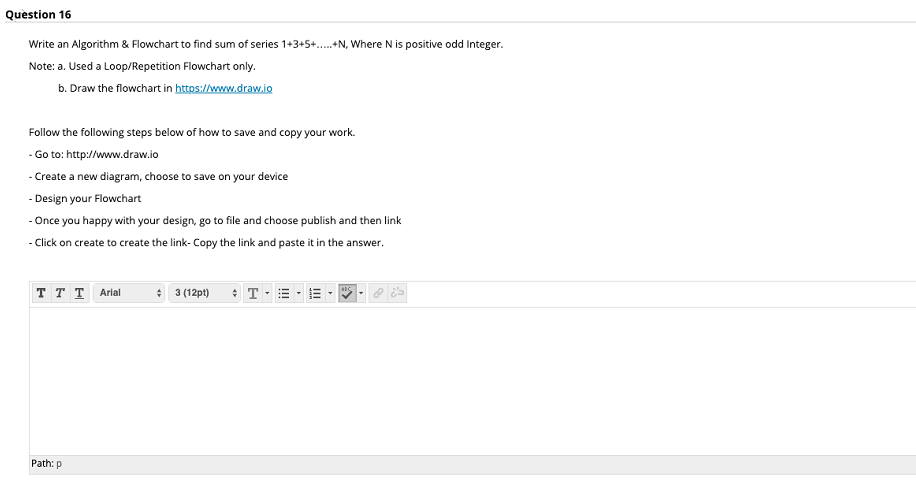Open the https://www.draw.io hyperlink

click(224, 88)
